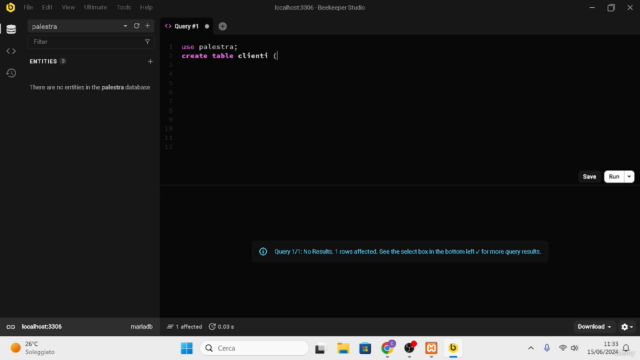Click the Wi-Fi and volume tray icons
The width and height of the screenshot is (640, 360).
click(569, 348)
